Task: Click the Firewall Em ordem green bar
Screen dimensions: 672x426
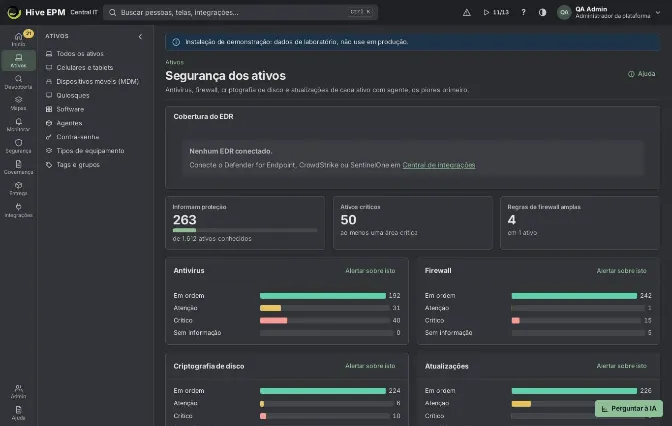Action: pyautogui.click(x=574, y=296)
